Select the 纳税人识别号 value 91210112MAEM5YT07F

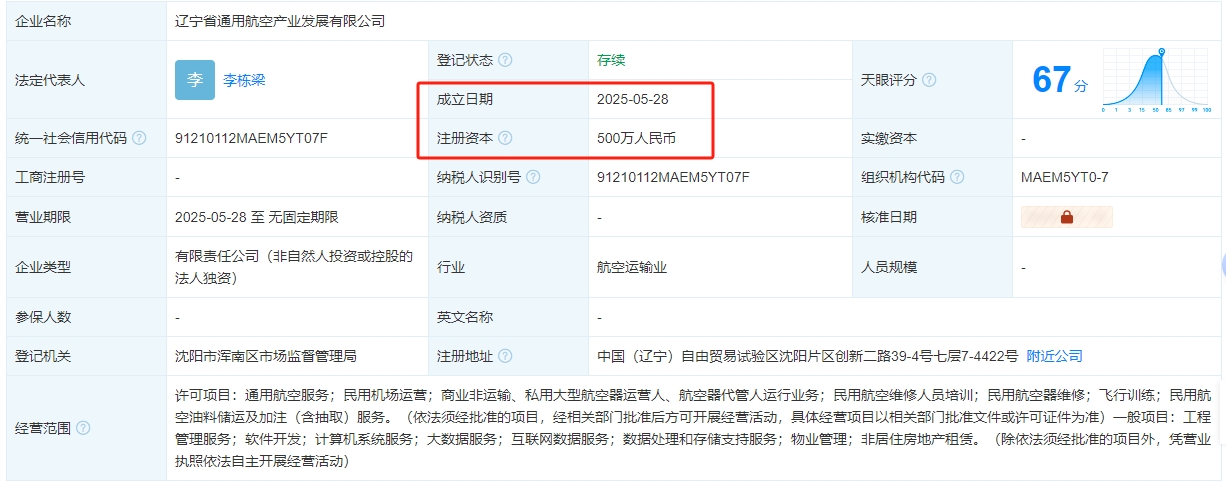[x=673, y=177]
